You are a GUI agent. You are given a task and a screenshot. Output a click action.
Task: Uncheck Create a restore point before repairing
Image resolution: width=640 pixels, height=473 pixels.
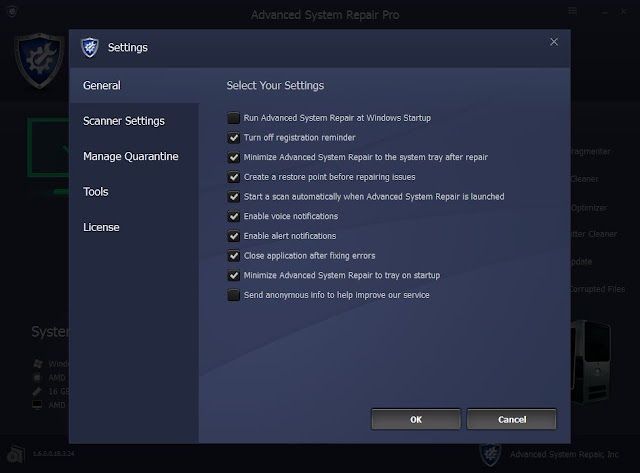pyautogui.click(x=233, y=177)
